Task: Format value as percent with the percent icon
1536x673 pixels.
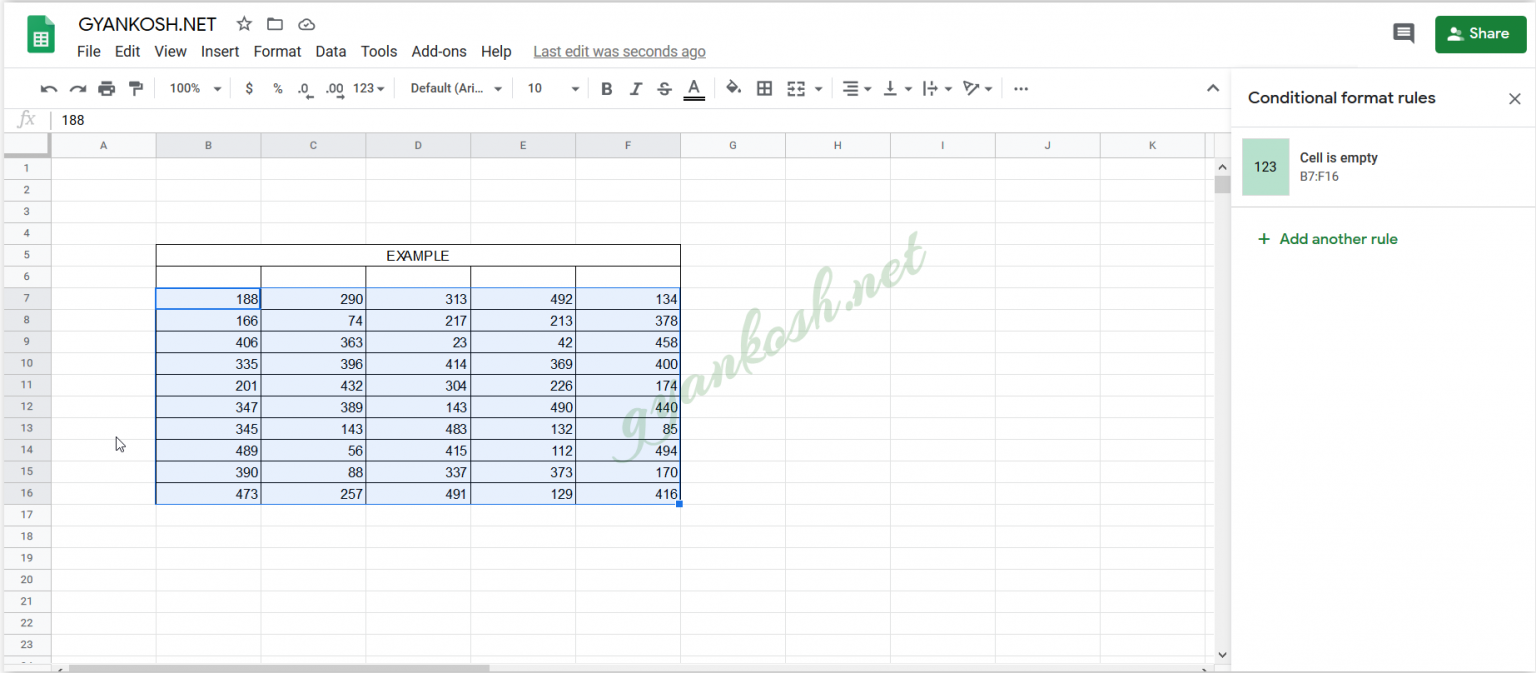Action: [277, 88]
